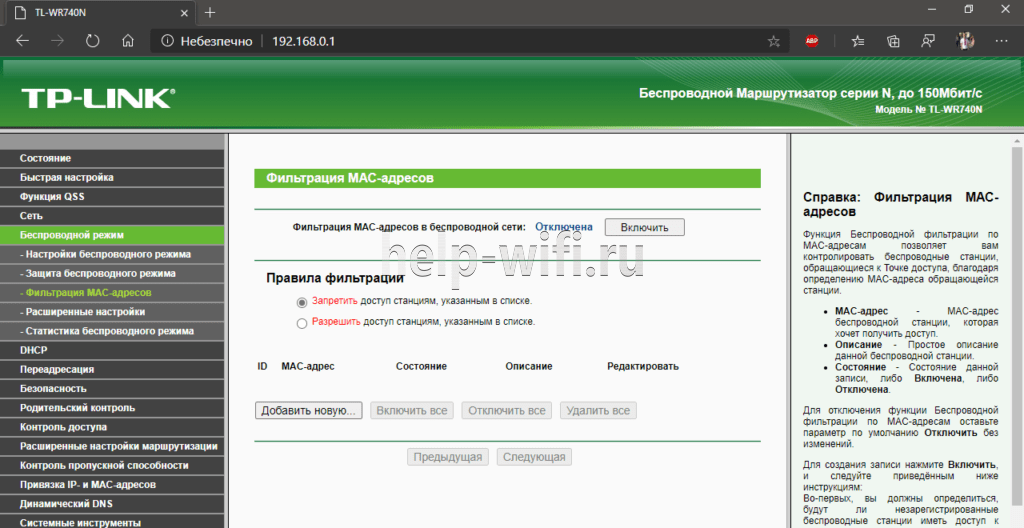The height and width of the screenshot is (528, 1024).
Task: Open the Collections panel icon
Action: pyautogui.click(x=893, y=41)
